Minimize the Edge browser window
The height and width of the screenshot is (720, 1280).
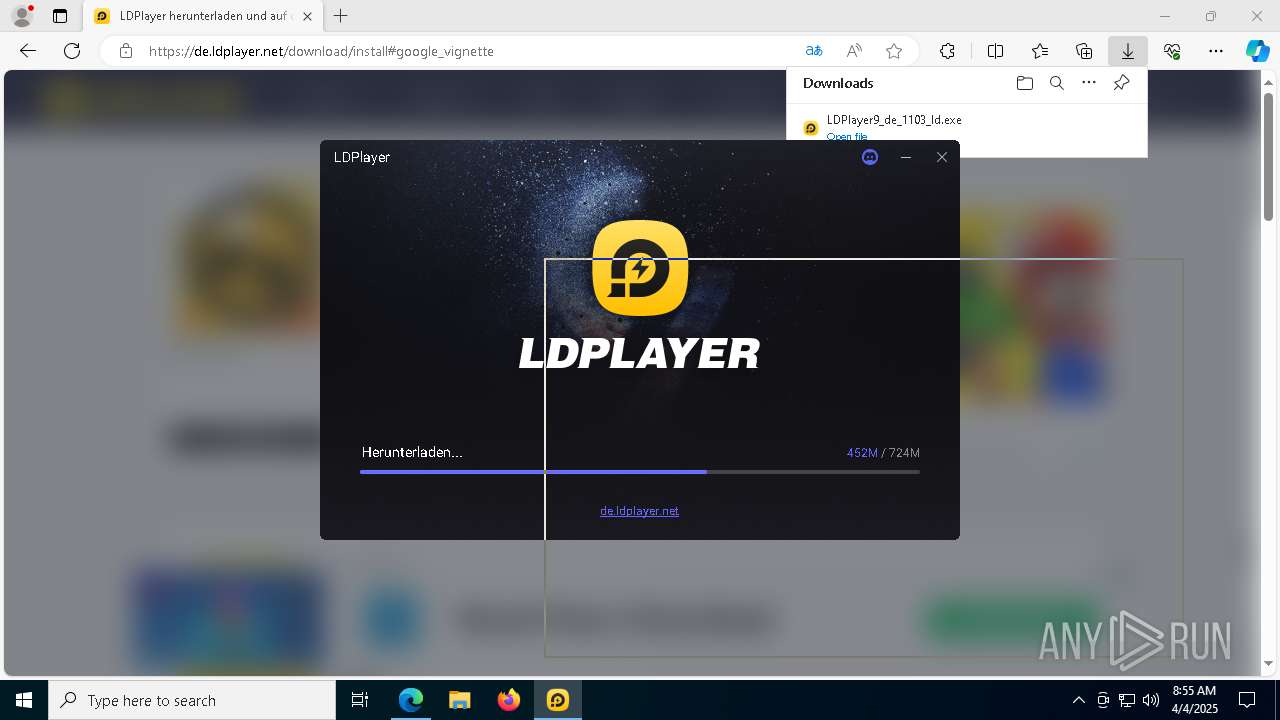pos(1165,16)
